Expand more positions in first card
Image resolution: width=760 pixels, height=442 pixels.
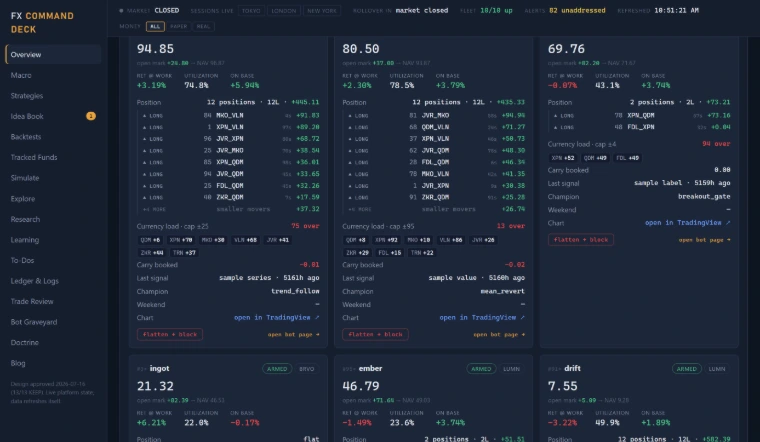(154, 209)
